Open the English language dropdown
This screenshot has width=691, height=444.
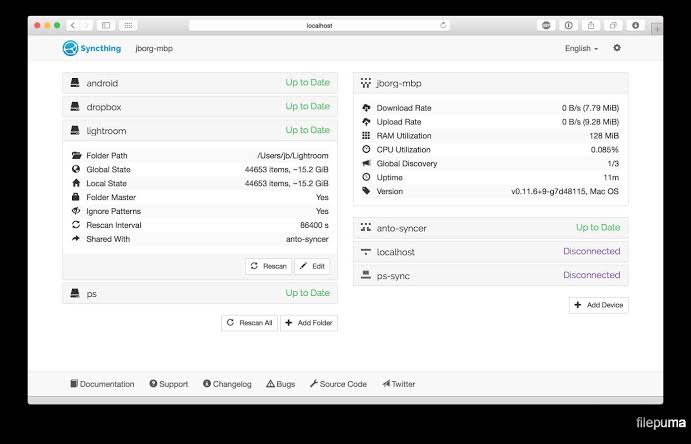point(581,48)
